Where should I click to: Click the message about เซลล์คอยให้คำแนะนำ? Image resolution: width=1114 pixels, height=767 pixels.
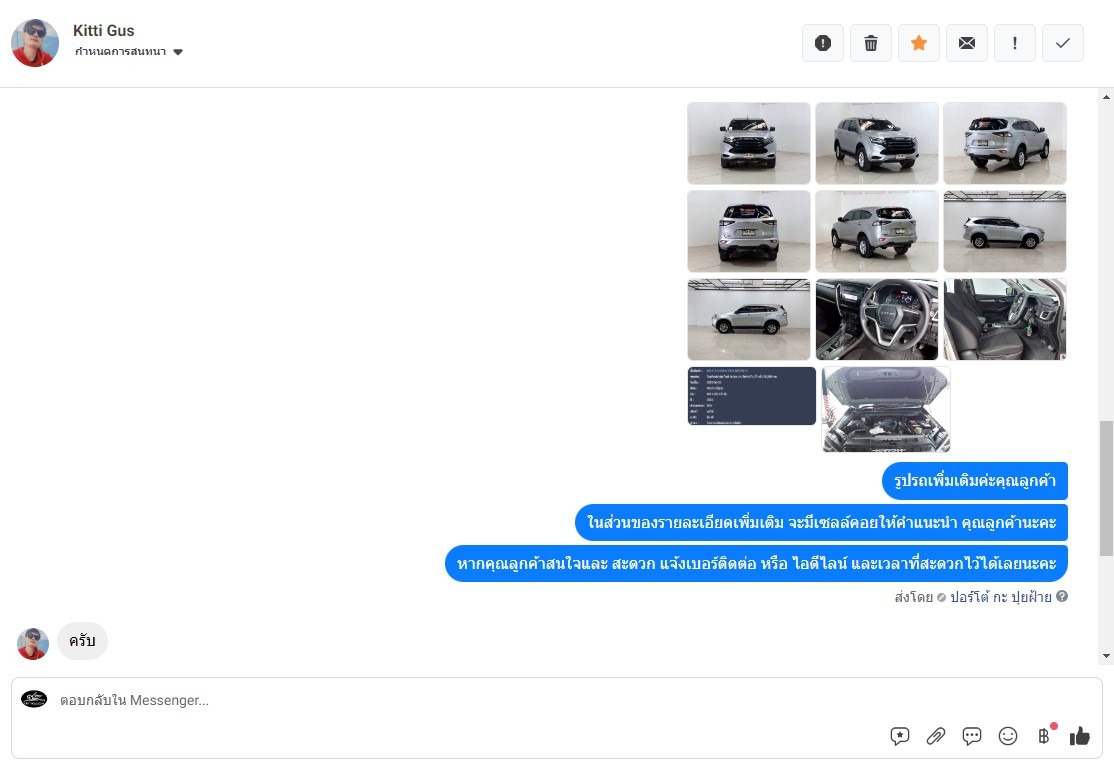pos(821,523)
